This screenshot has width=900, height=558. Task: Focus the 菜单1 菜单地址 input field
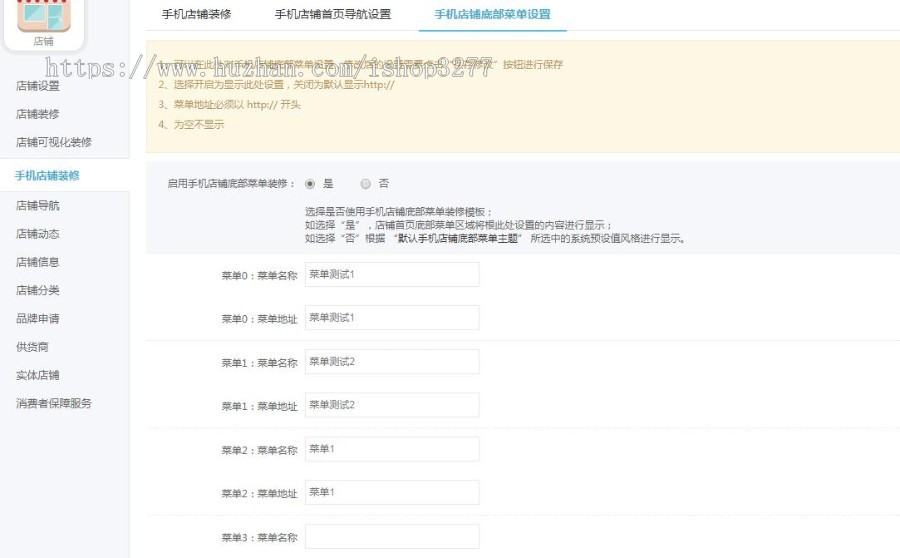pos(392,405)
